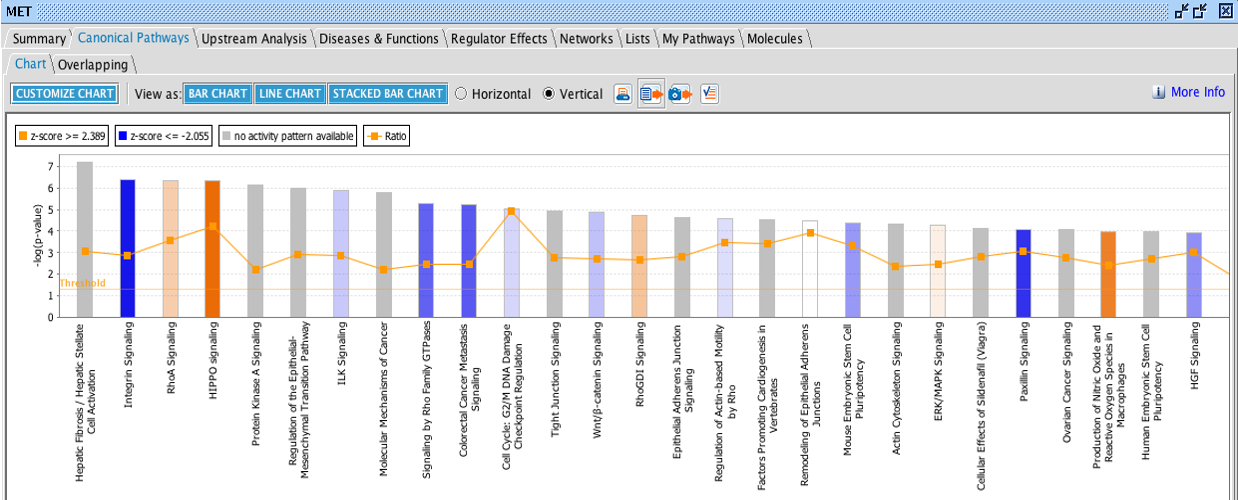The height and width of the screenshot is (500, 1238).
Task: Click the Remodeling of Epithelial Adherens Junctions bar
Action: pyautogui.click(x=810, y=269)
